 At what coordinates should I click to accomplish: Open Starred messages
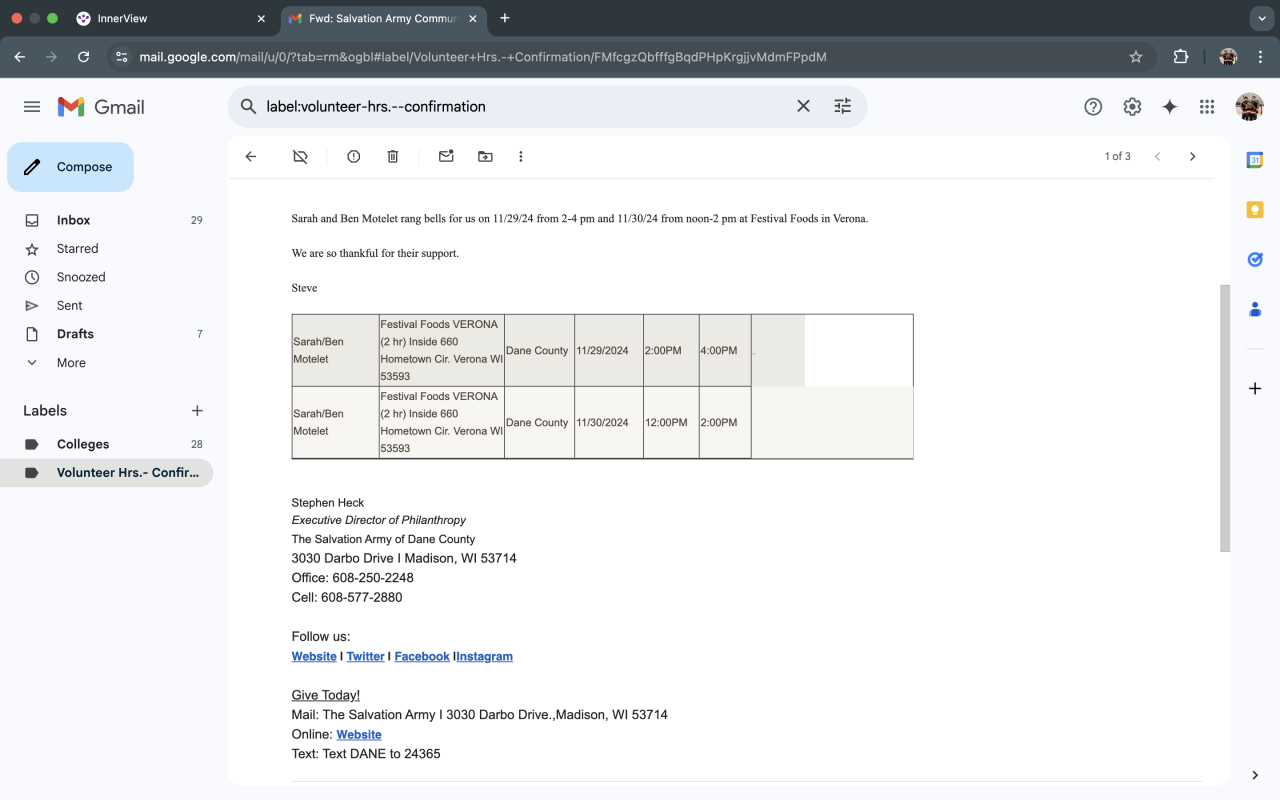coord(106,249)
